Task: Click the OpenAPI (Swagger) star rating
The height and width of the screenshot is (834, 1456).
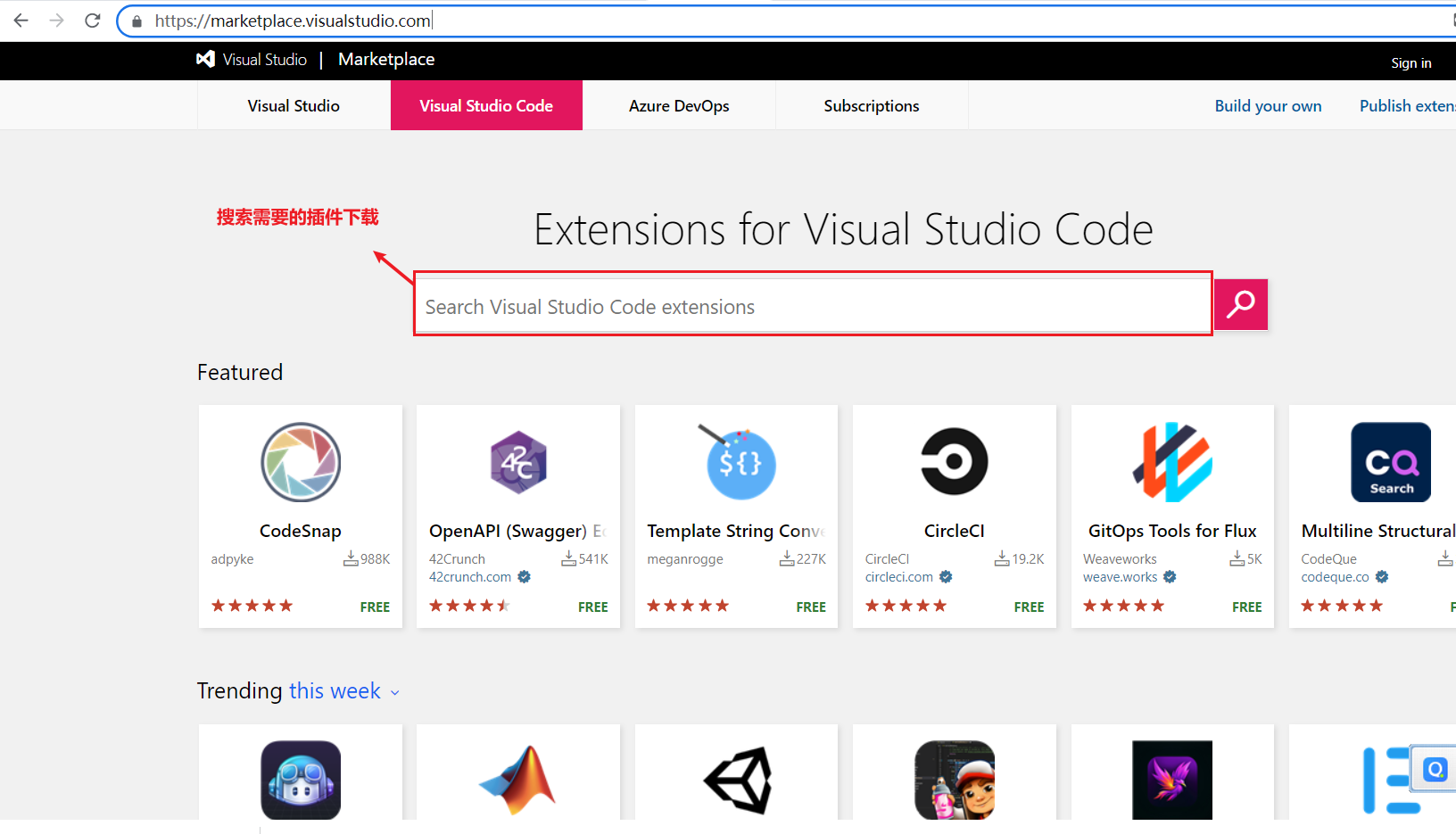Action: 469,606
